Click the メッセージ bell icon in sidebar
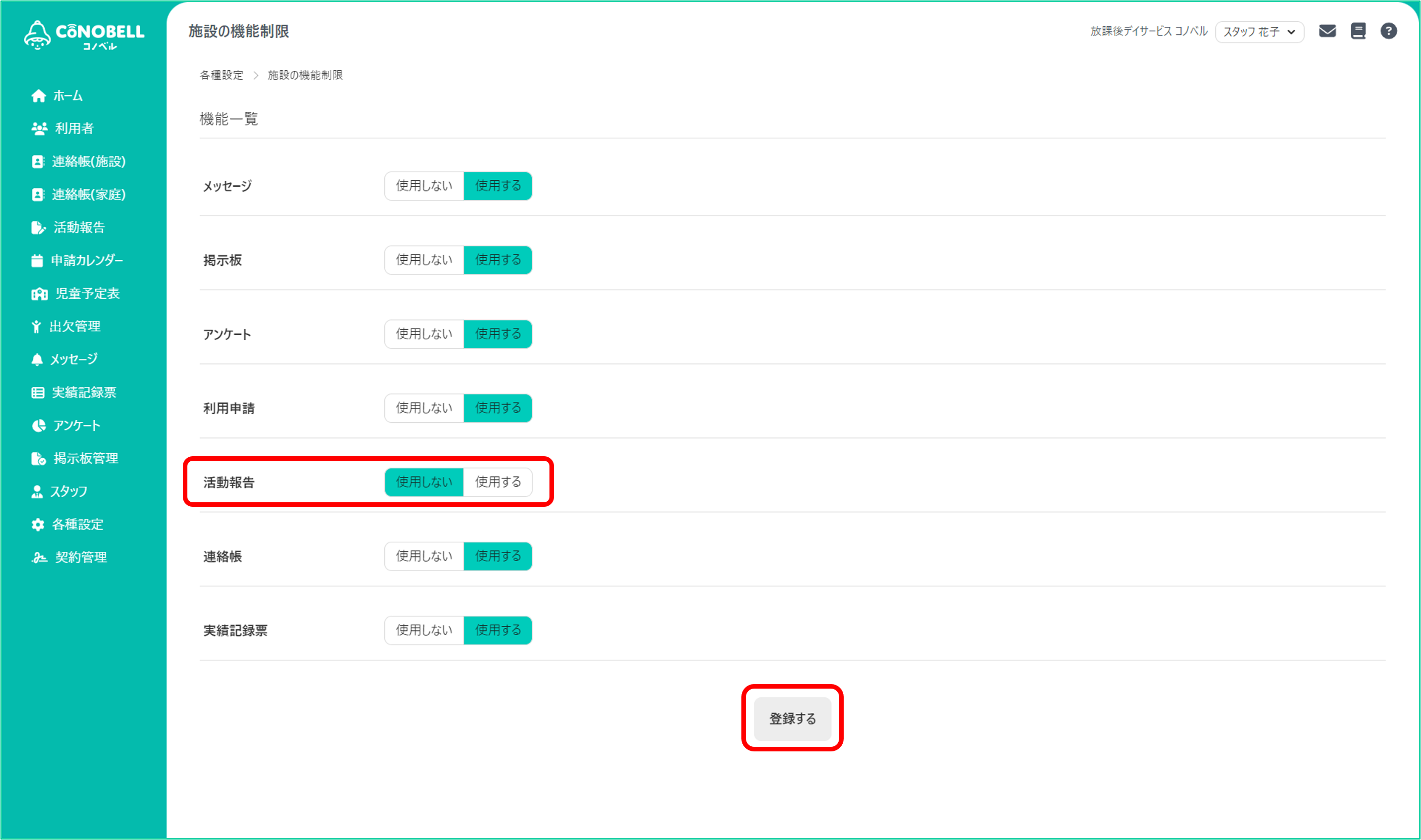The width and height of the screenshot is (1421, 840). coord(37,359)
